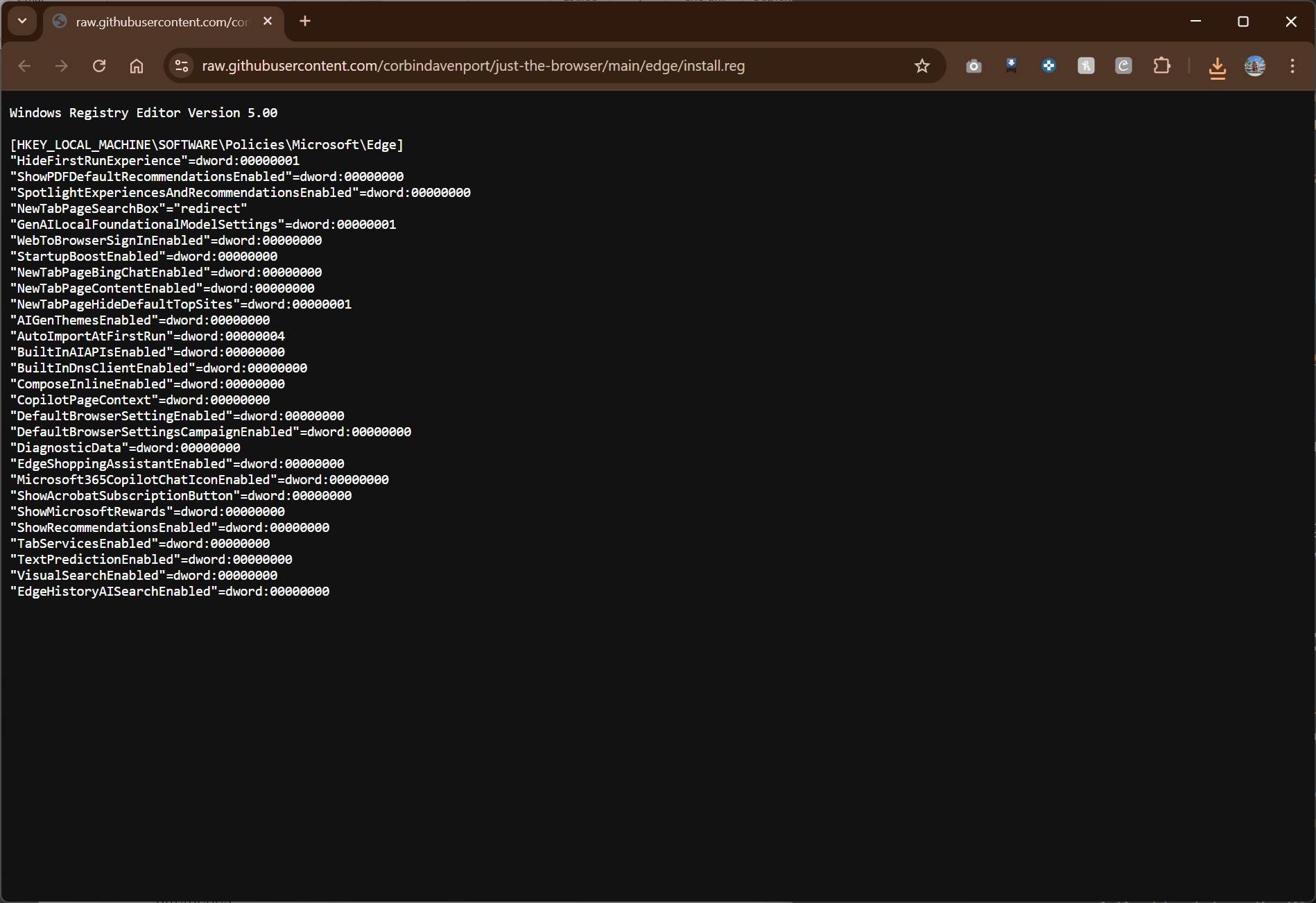Reload the install.reg page
The image size is (1316, 903).
click(x=99, y=66)
